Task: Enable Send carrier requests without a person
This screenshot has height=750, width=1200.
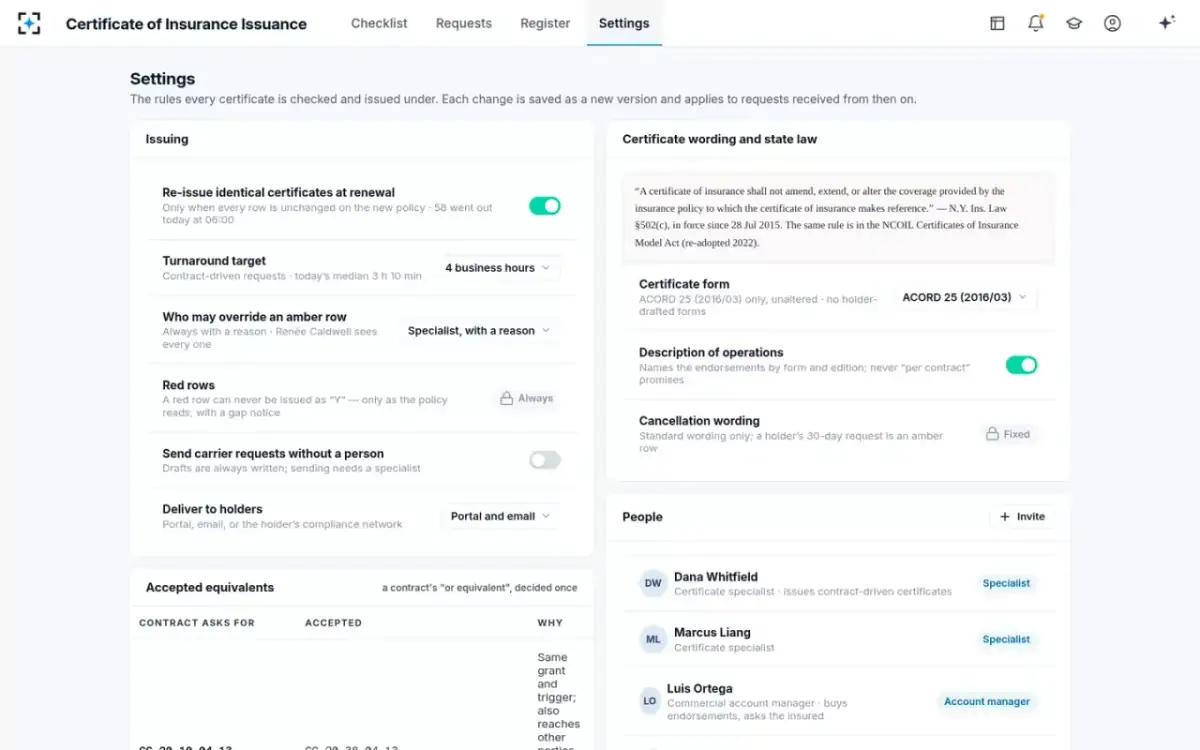Action: pos(545,460)
